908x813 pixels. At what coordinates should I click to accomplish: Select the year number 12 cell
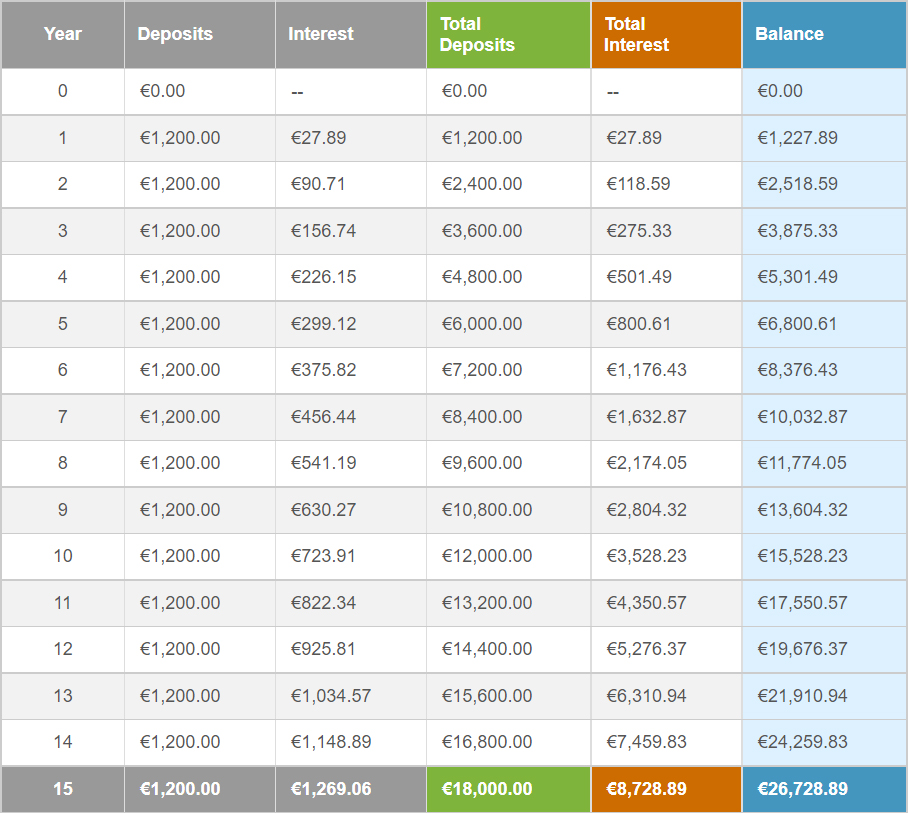coord(63,649)
